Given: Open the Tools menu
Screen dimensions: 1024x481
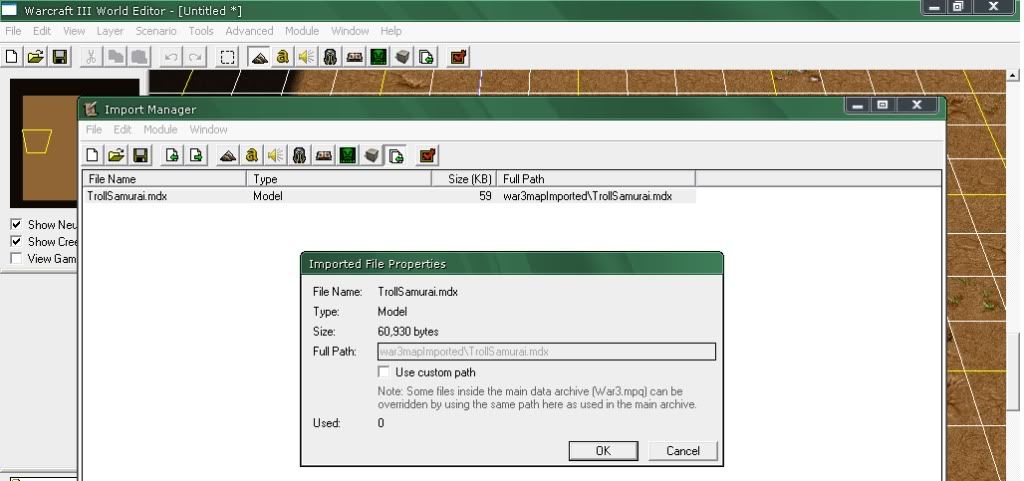Looking at the screenshot, I should 201,31.
